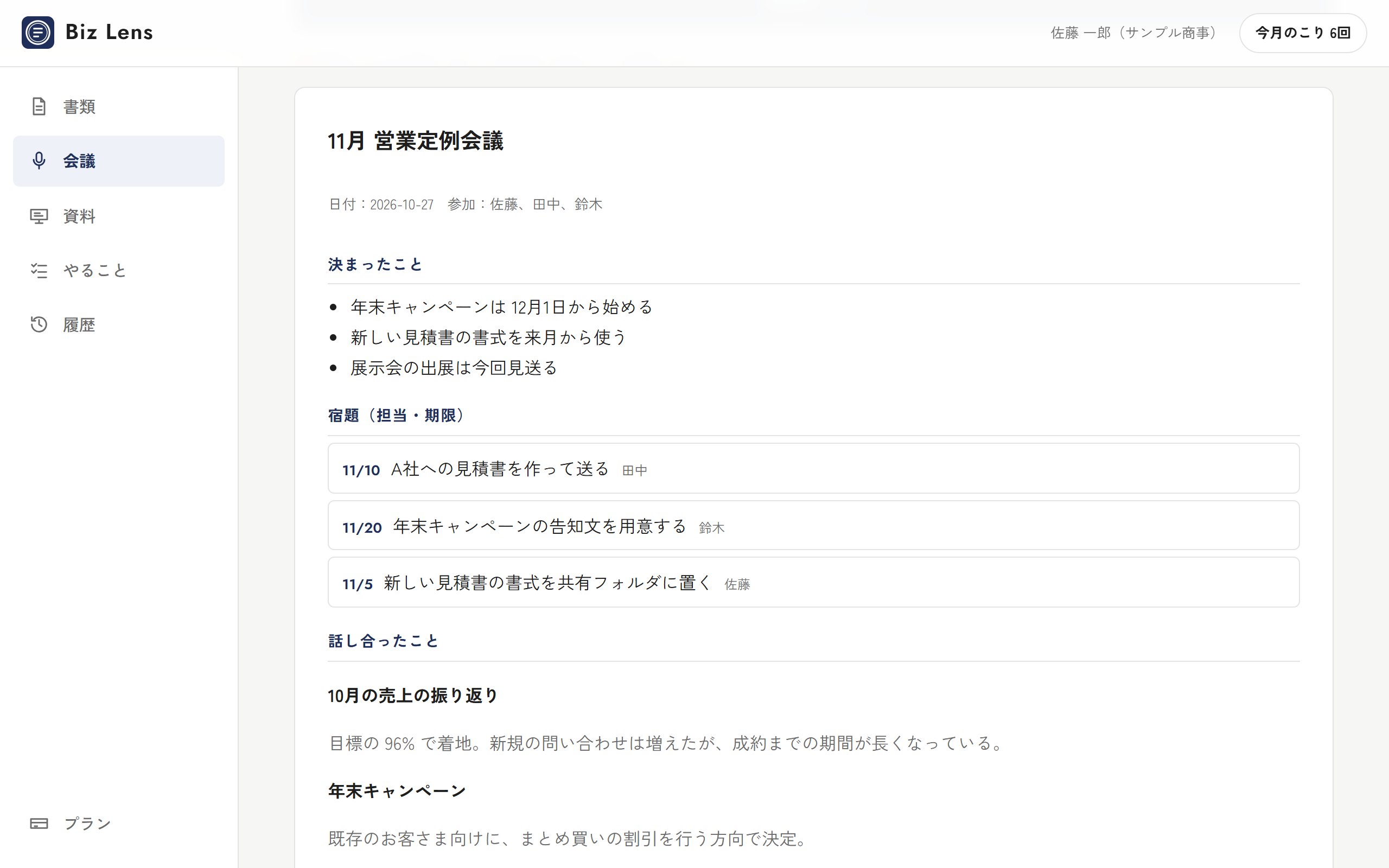Click the assignee label 鈴木
The image size is (1389, 868).
(712, 528)
